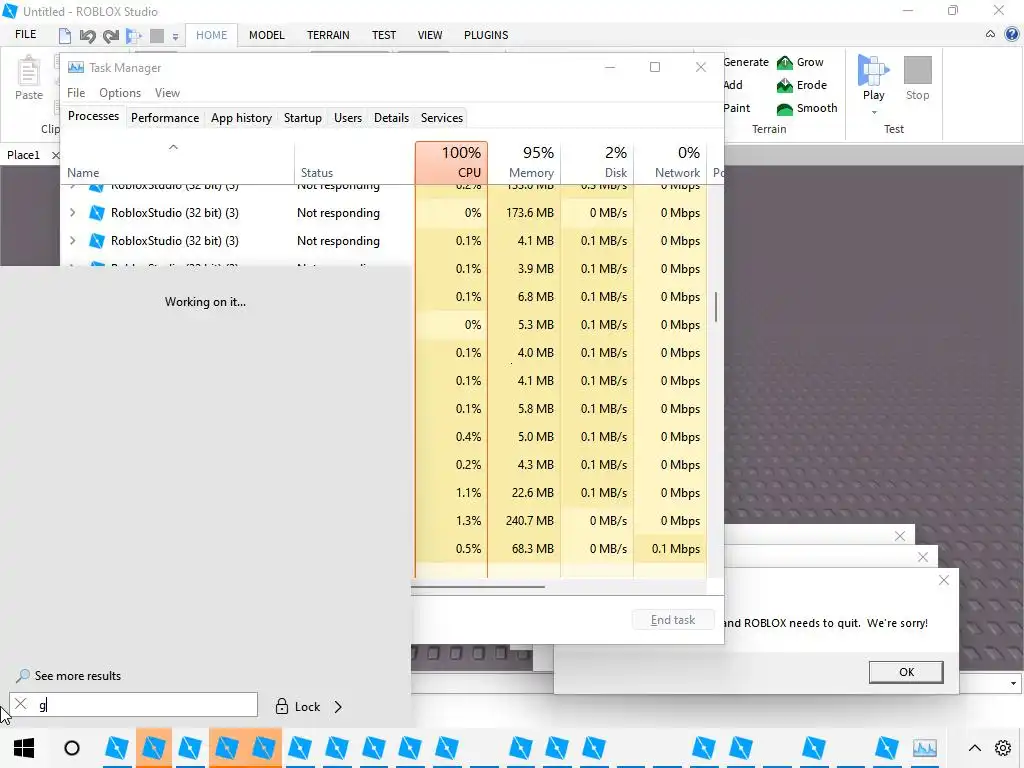Switch to the TEST ribbon tab
This screenshot has width=1024, height=768.
pyautogui.click(x=384, y=35)
